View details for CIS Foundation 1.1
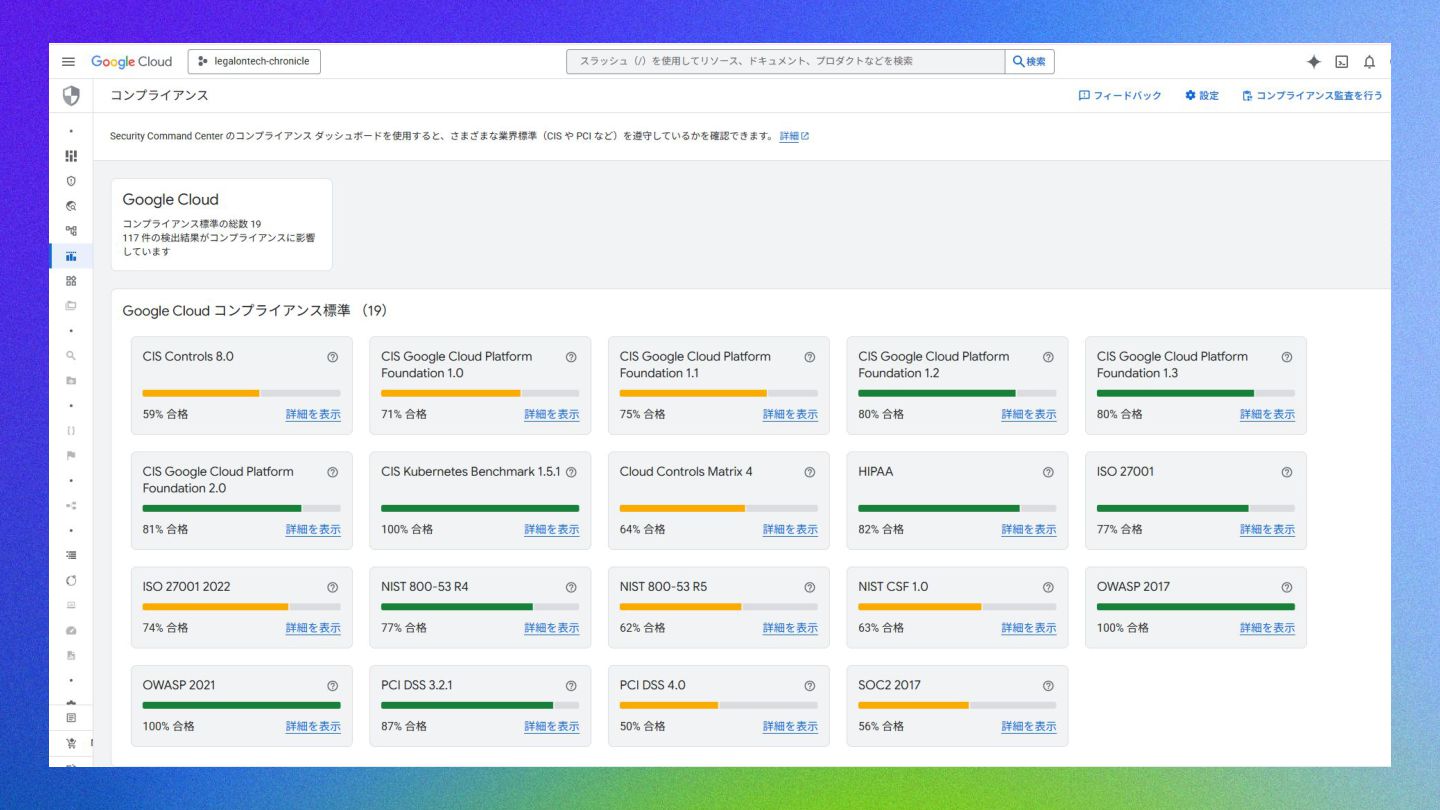This screenshot has width=1440, height=810. click(790, 414)
